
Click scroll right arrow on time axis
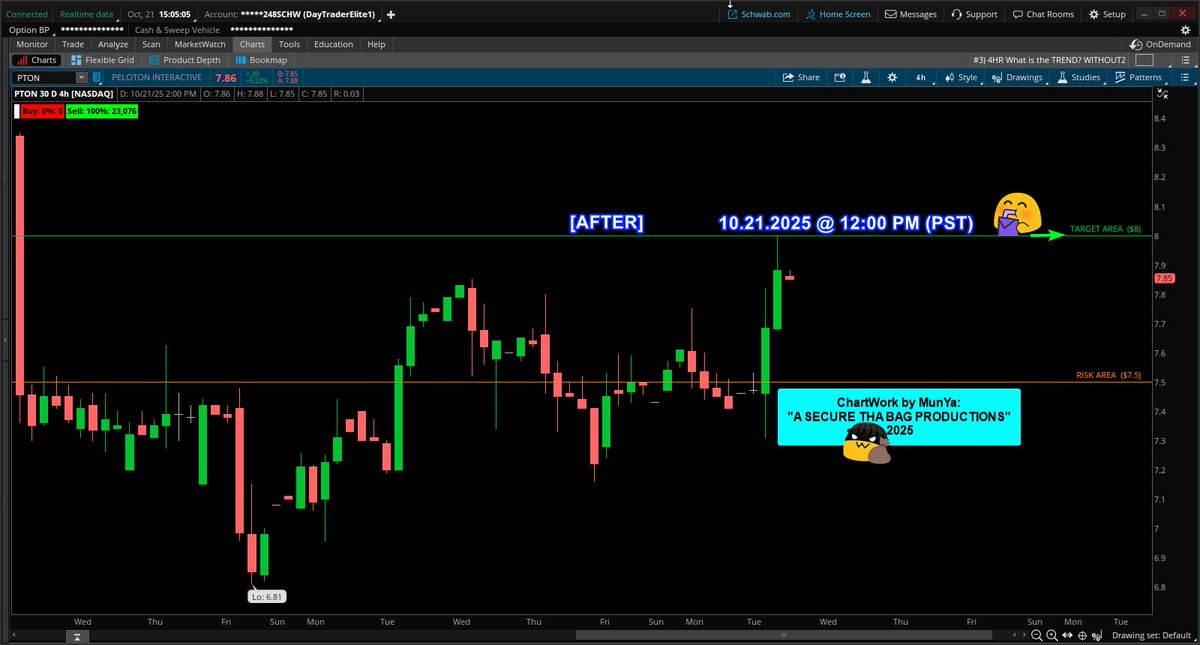click(1026, 636)
